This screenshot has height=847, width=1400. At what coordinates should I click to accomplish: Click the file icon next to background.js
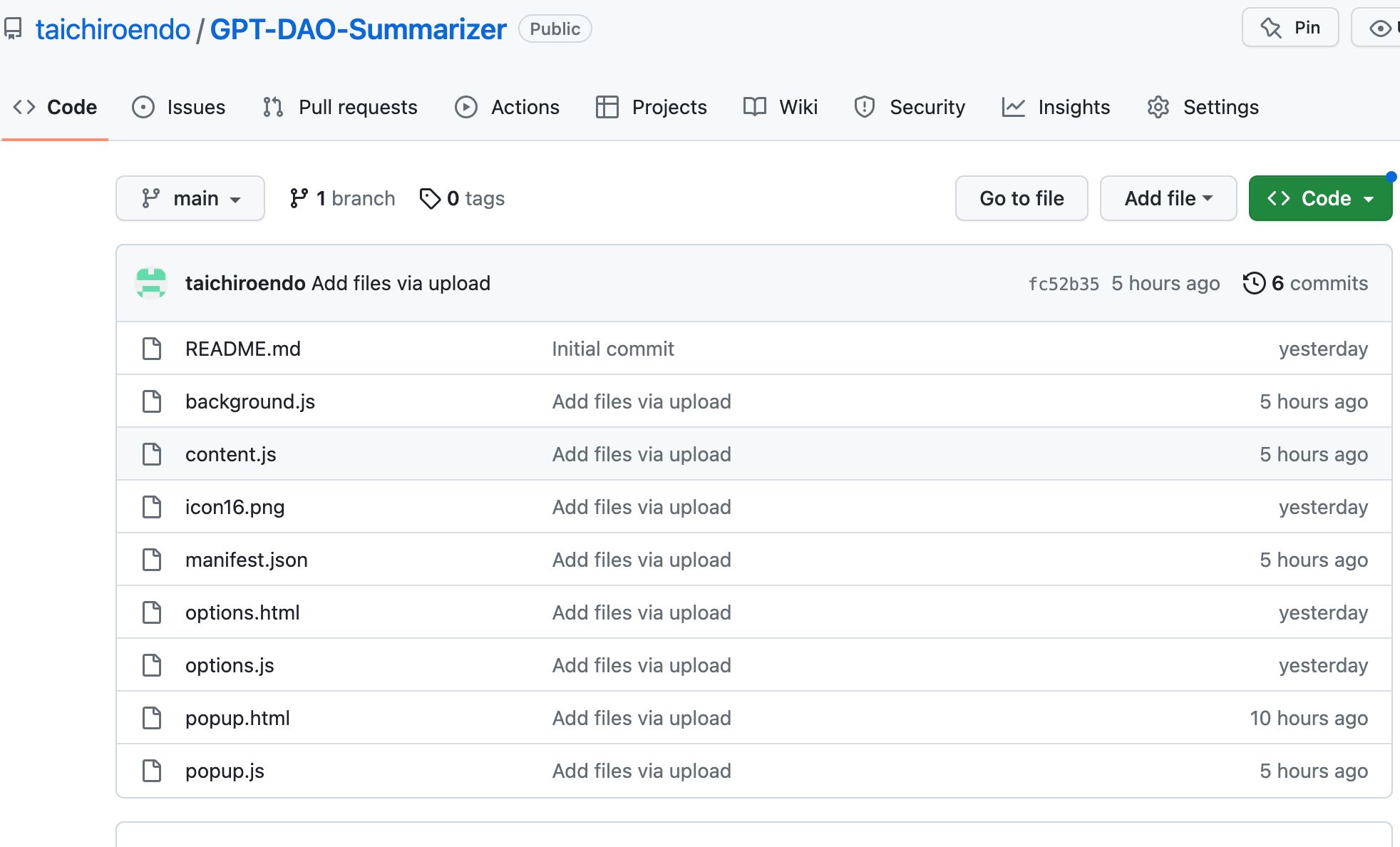[152, 401]
